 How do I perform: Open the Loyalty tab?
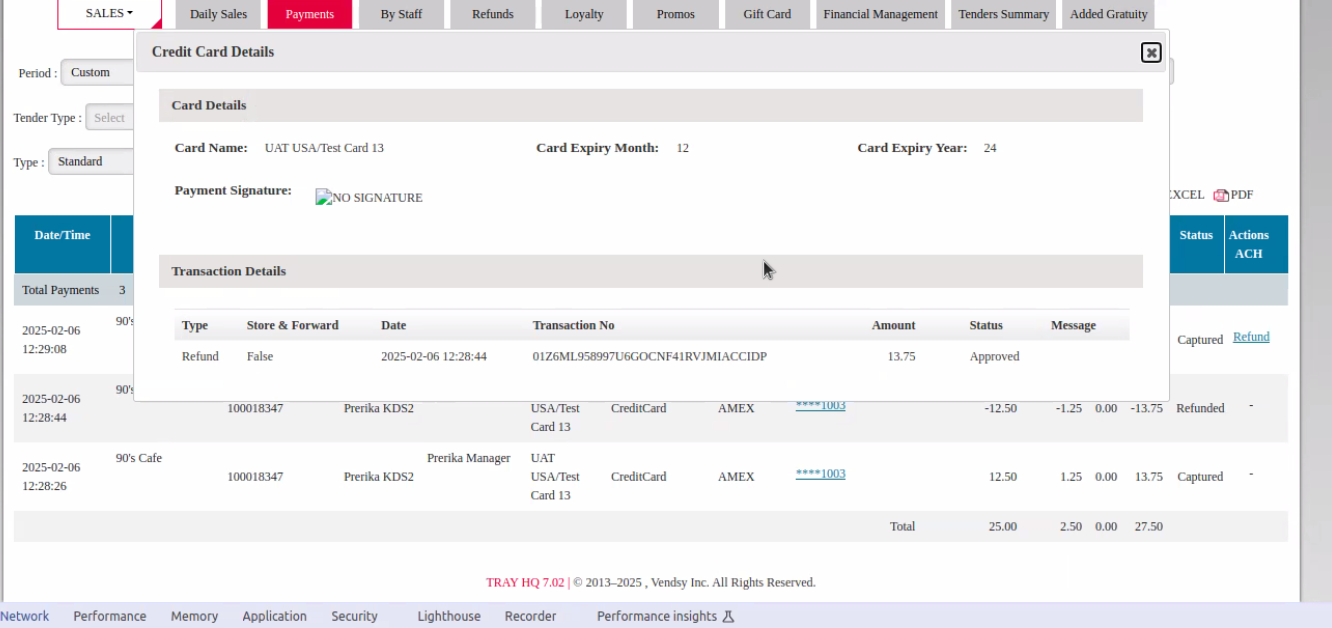584,14
